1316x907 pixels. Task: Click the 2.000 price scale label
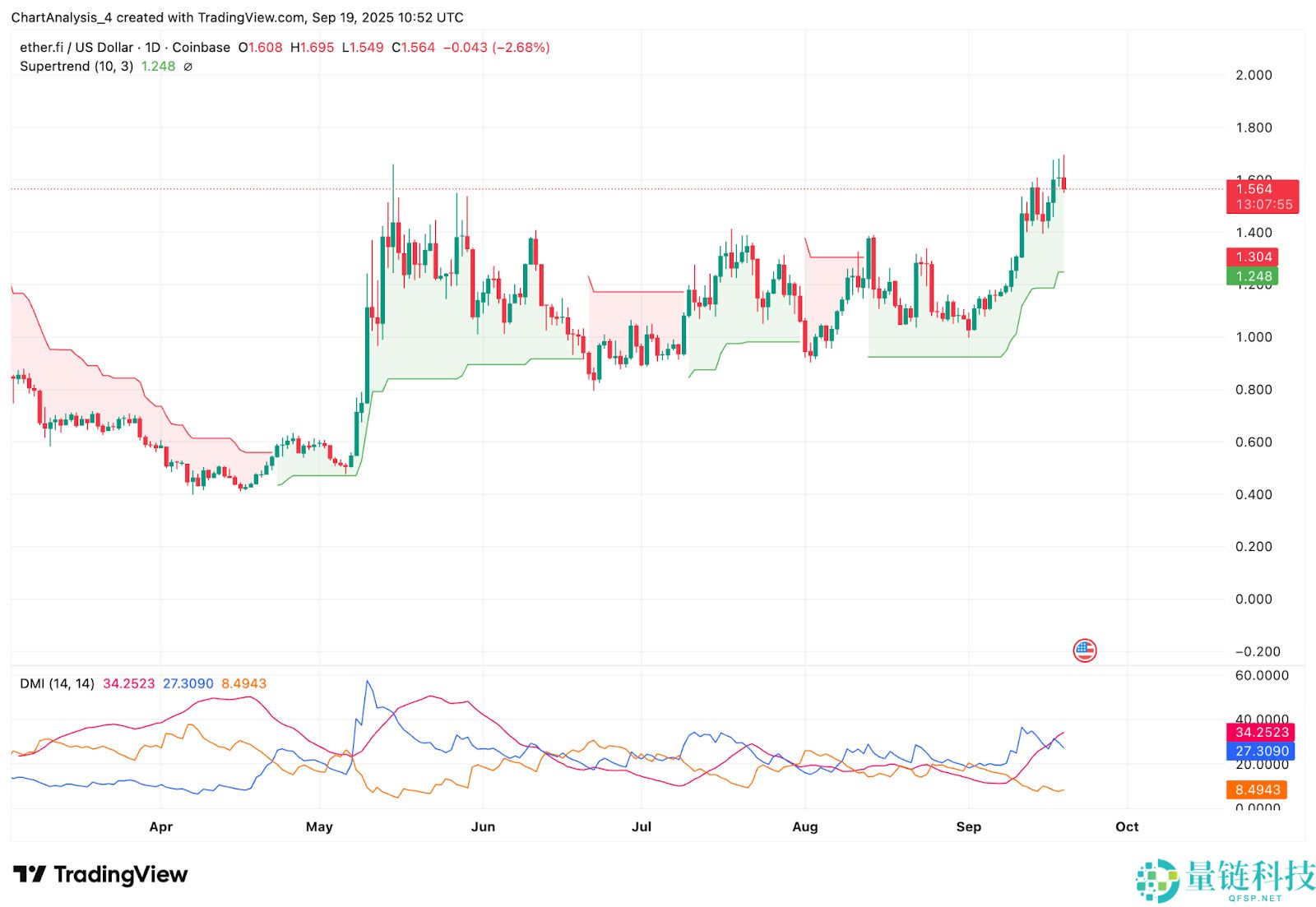click(1253, 75)
